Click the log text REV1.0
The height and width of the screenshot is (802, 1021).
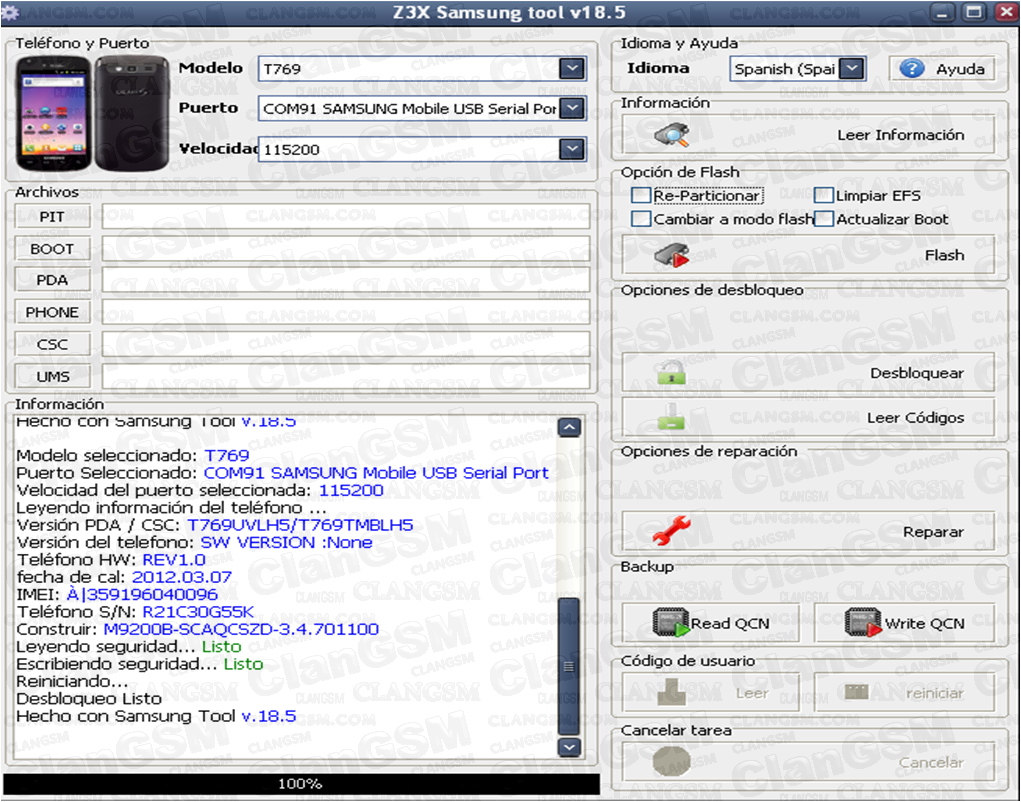(x=174, y=560)
